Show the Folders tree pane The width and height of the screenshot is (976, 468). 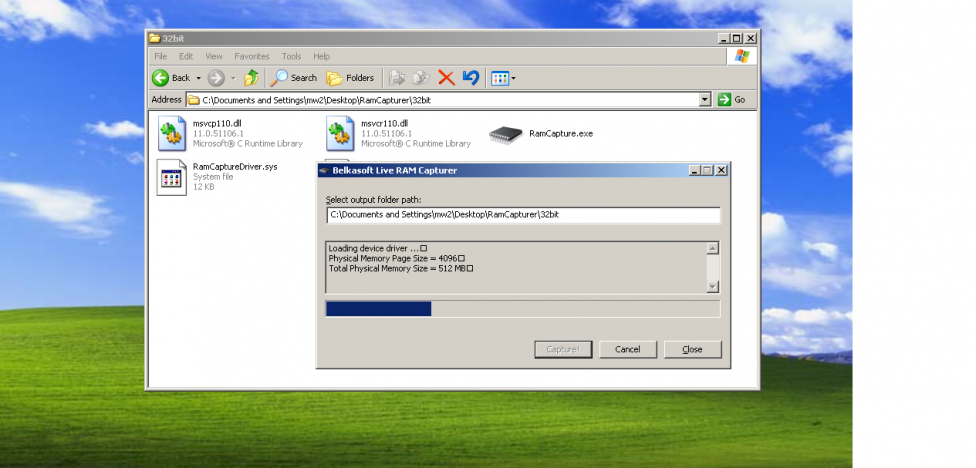pyautogui.click(x=350, y=78)
